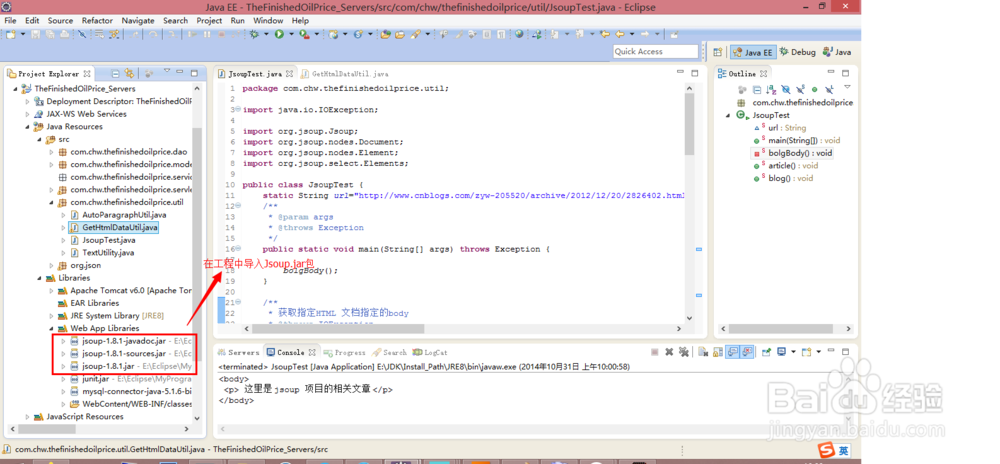Open the File menu

(x=10, y=20)
